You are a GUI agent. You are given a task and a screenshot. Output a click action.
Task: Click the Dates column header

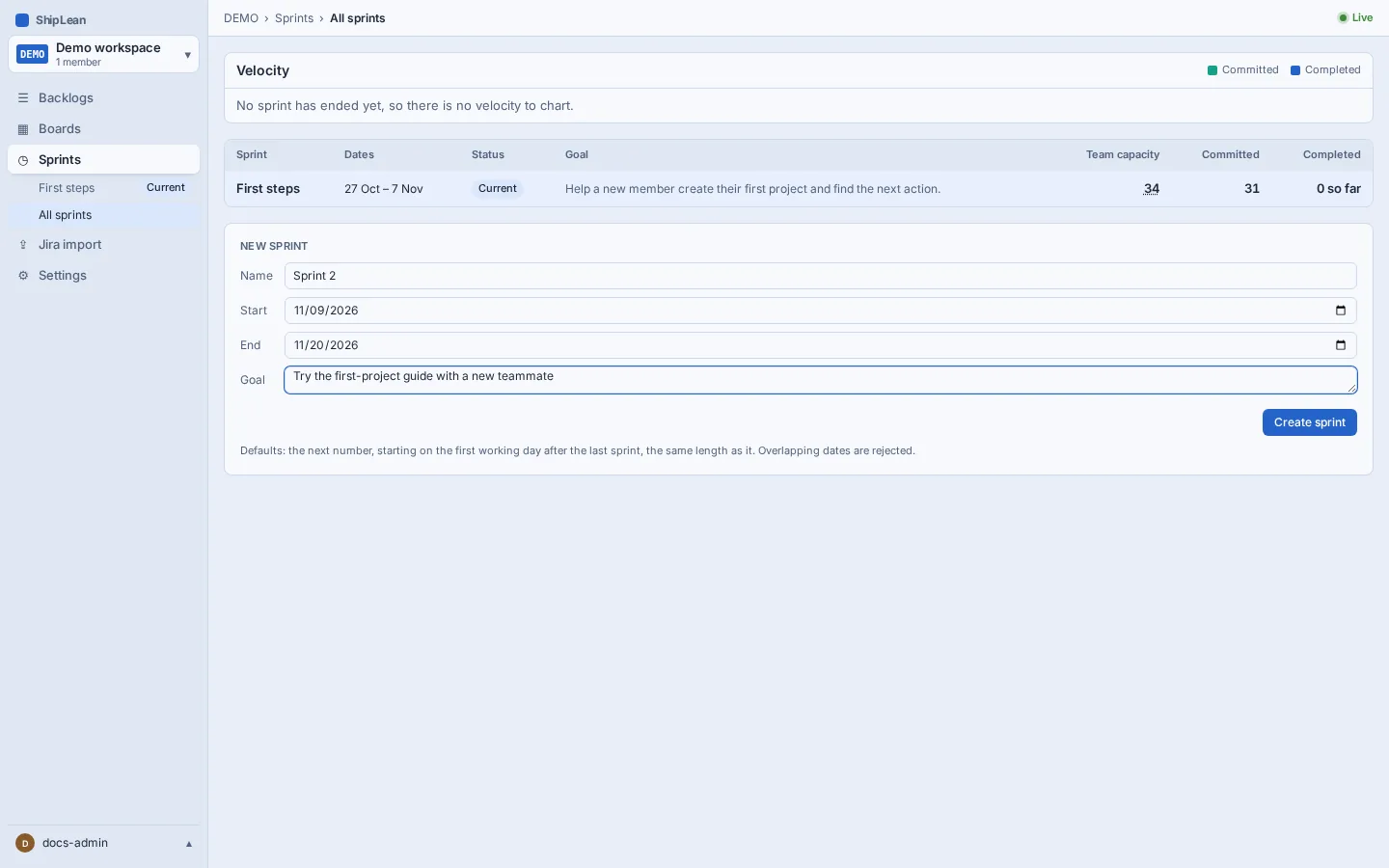click(359, 155)
